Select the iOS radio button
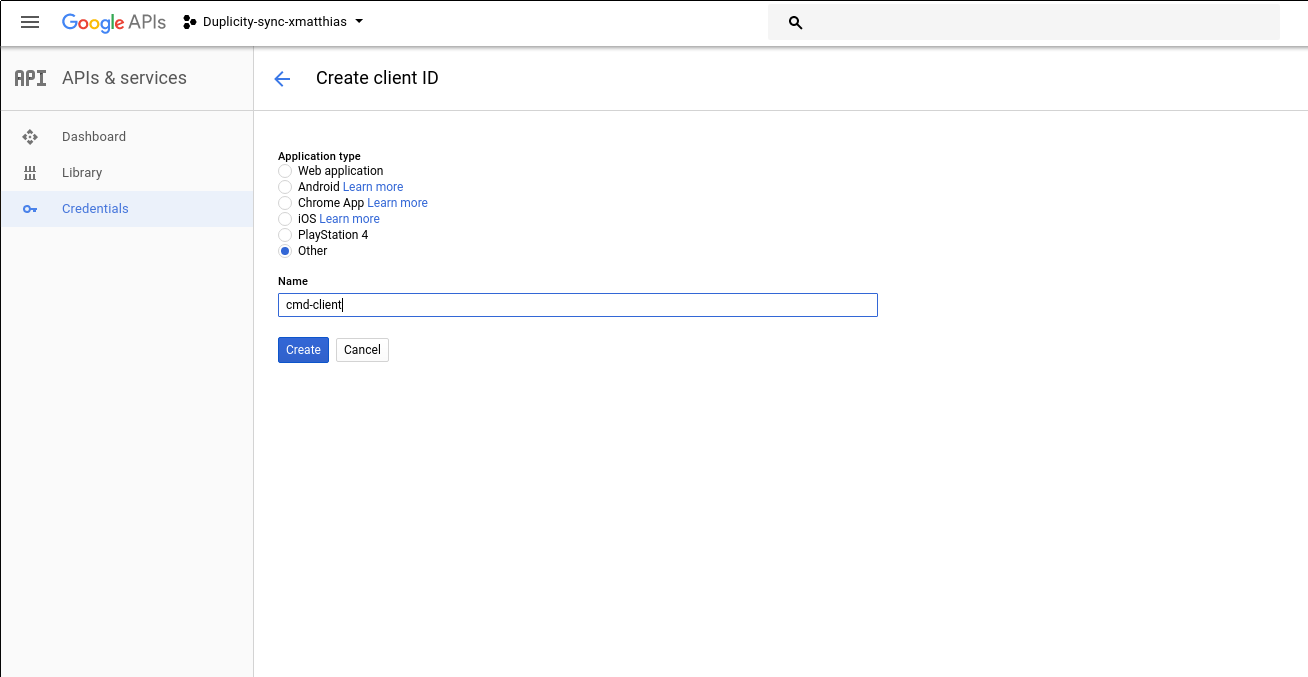Image resolution: width=1308 pixels, height=677 pixels. click(285, 219)
